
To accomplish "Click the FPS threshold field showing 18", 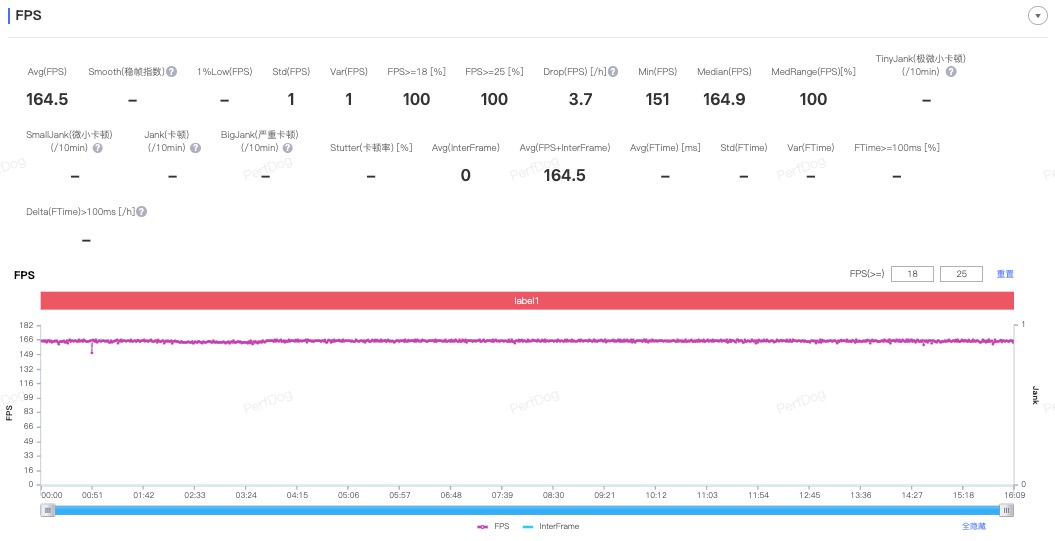I will point(911,274).
